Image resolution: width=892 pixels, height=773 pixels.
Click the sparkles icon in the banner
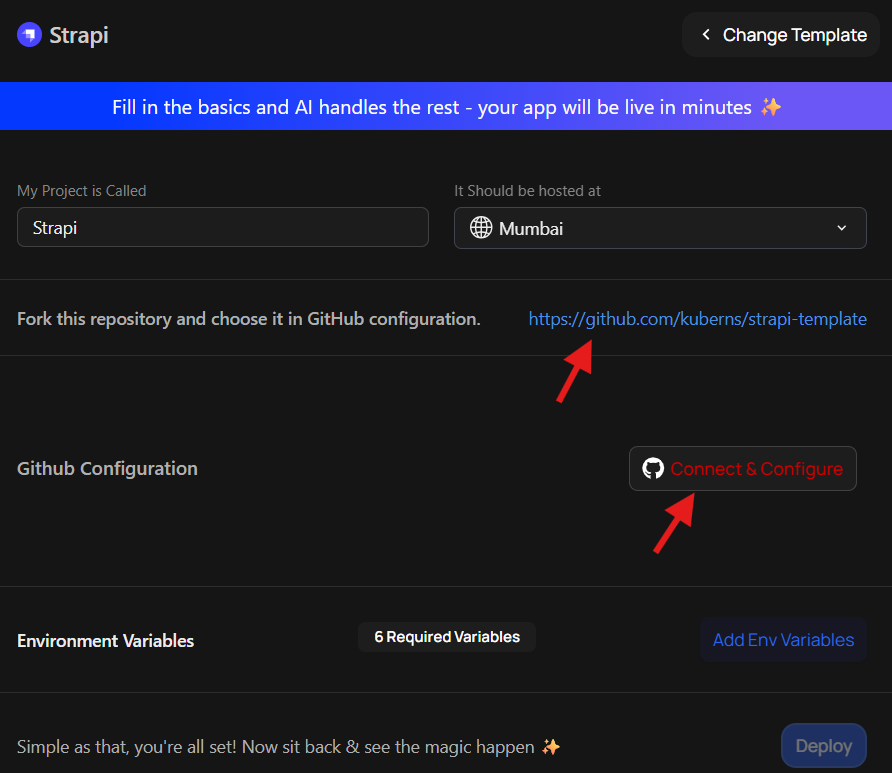770,106
